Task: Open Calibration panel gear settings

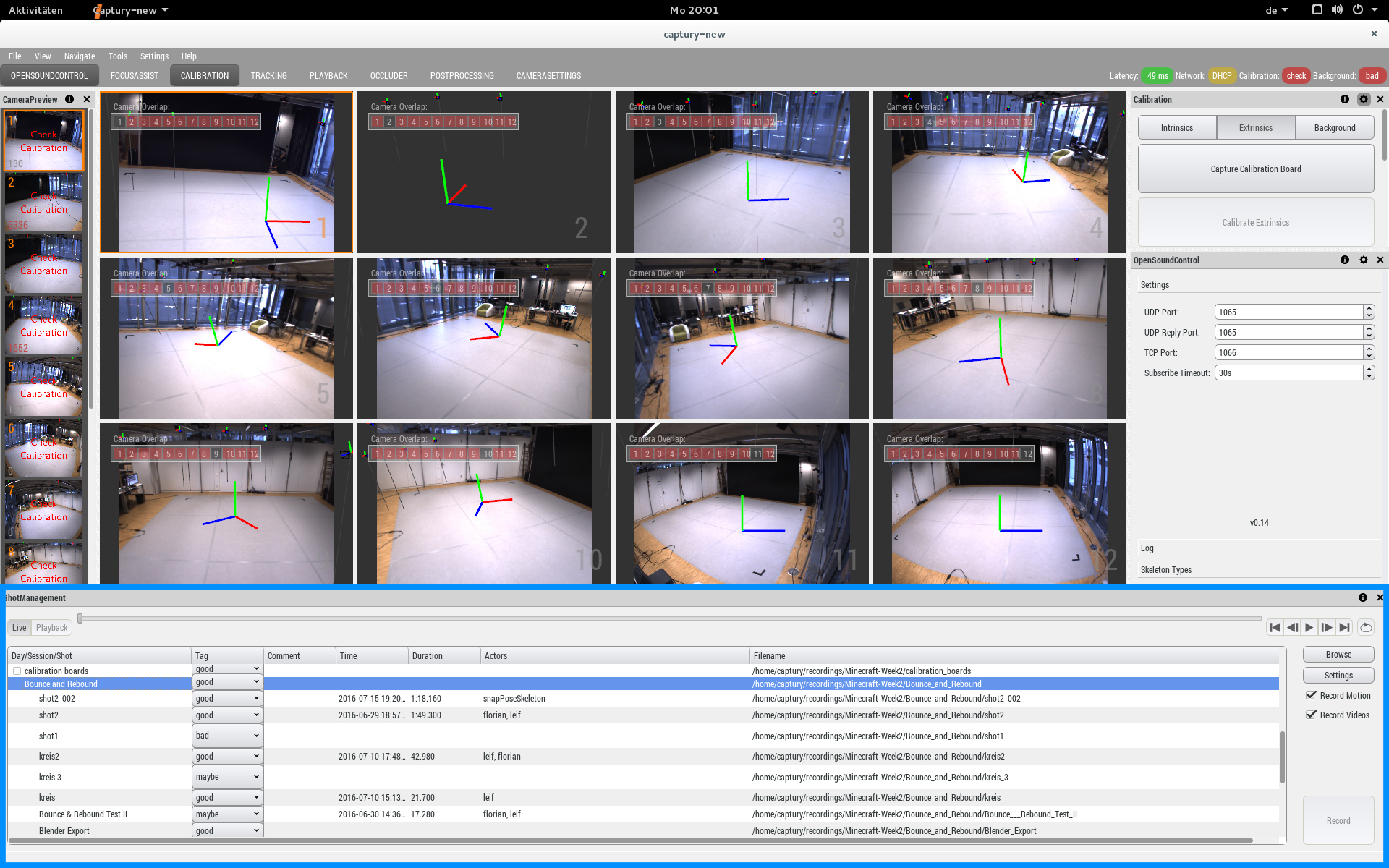Action: coord(1364,99)
